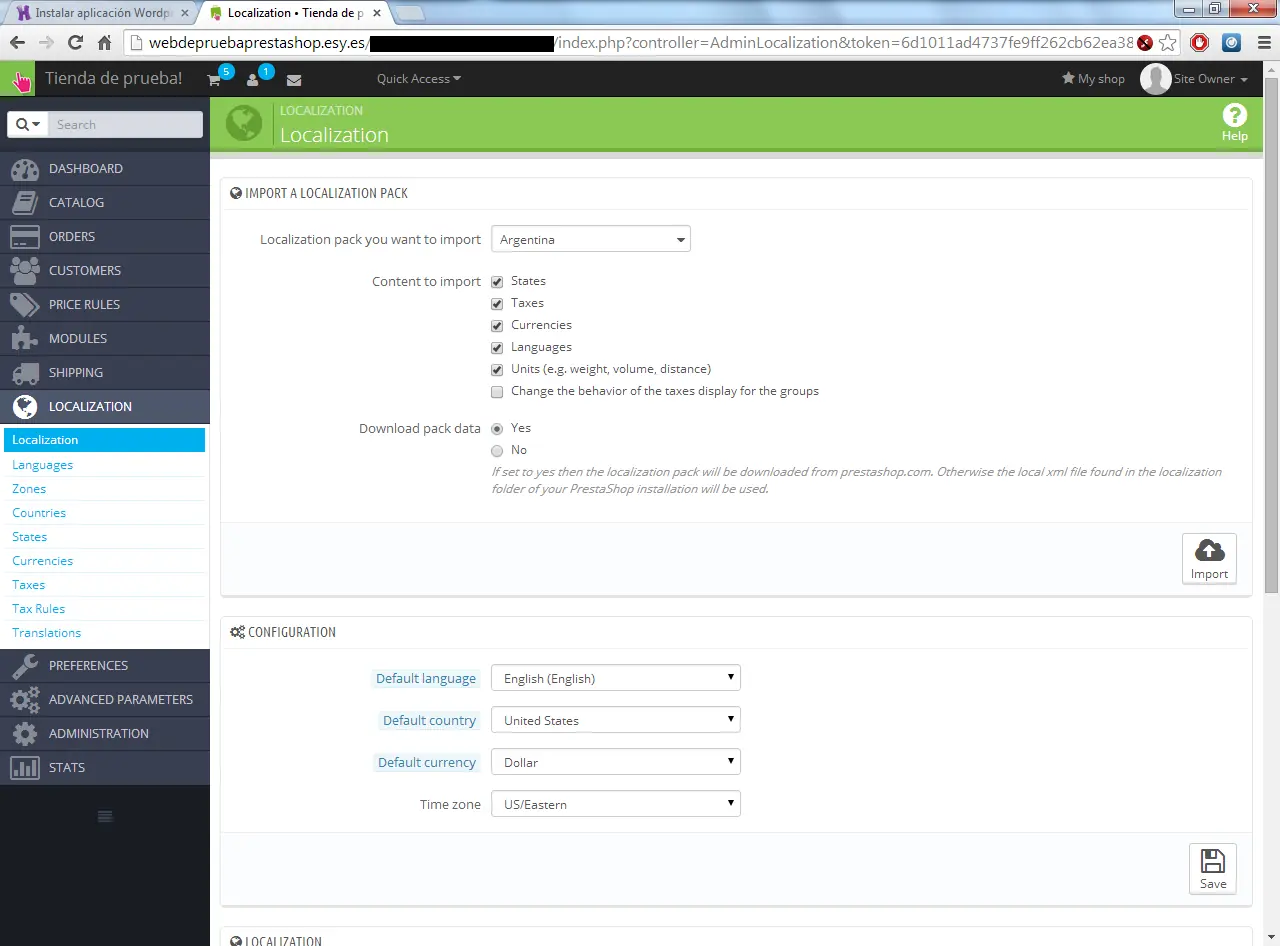The height and width of the screenshot is (946, 1280).
Task: Click the Stats bar chart icon
Action: (24, 768)
